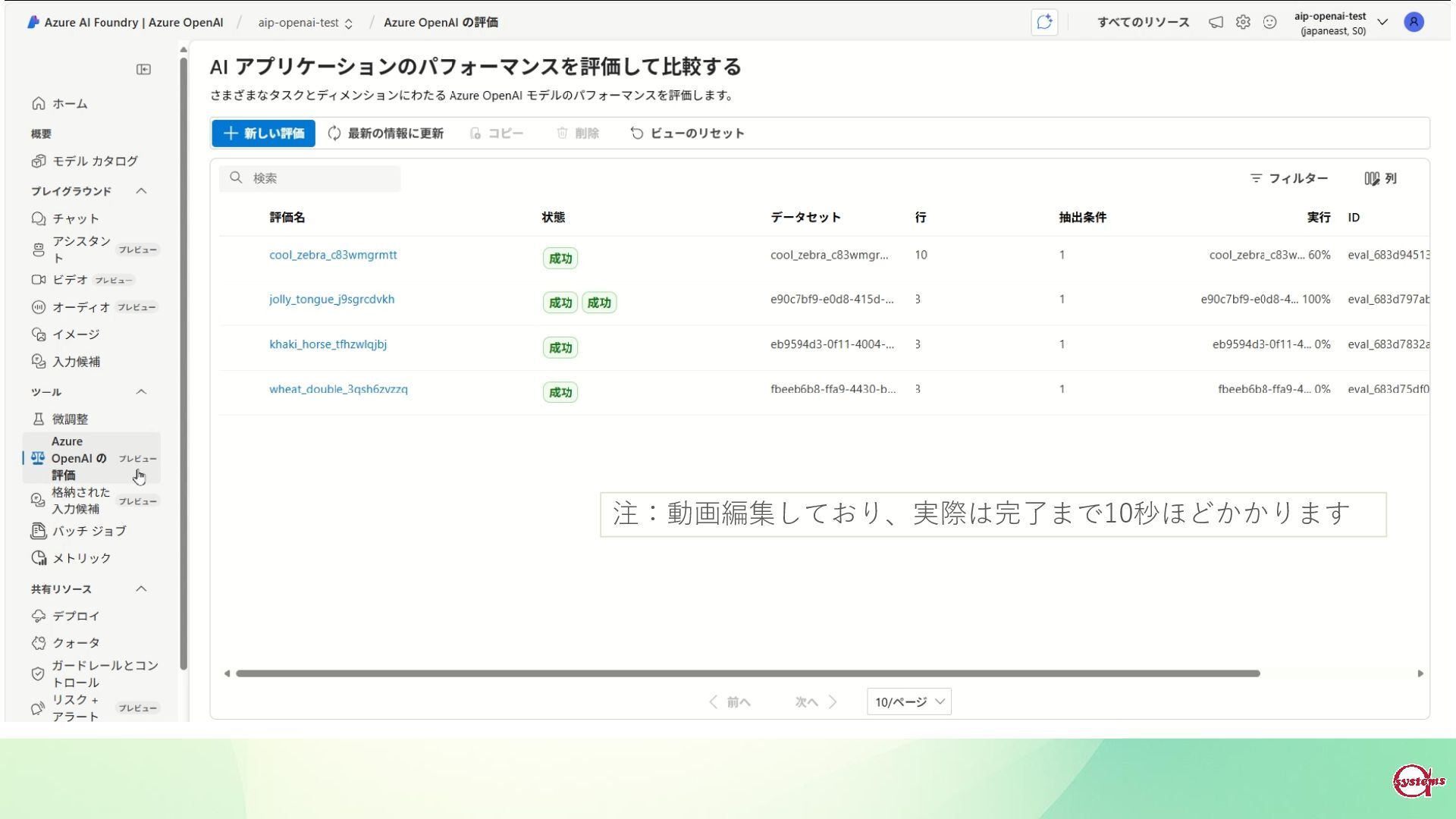Open the ビデオ playground
The width and height of the screenshot is (1456, 819).
point(82,280)
